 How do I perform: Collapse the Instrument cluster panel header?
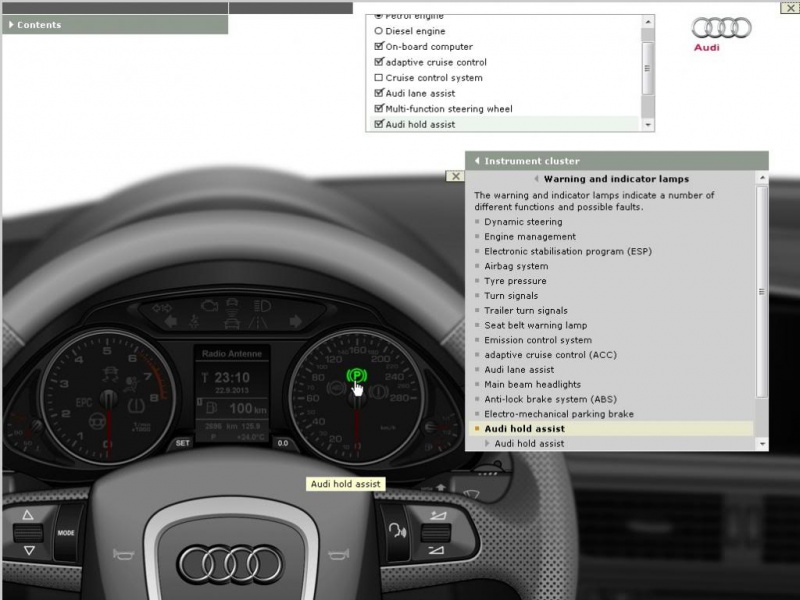point(478,161)
